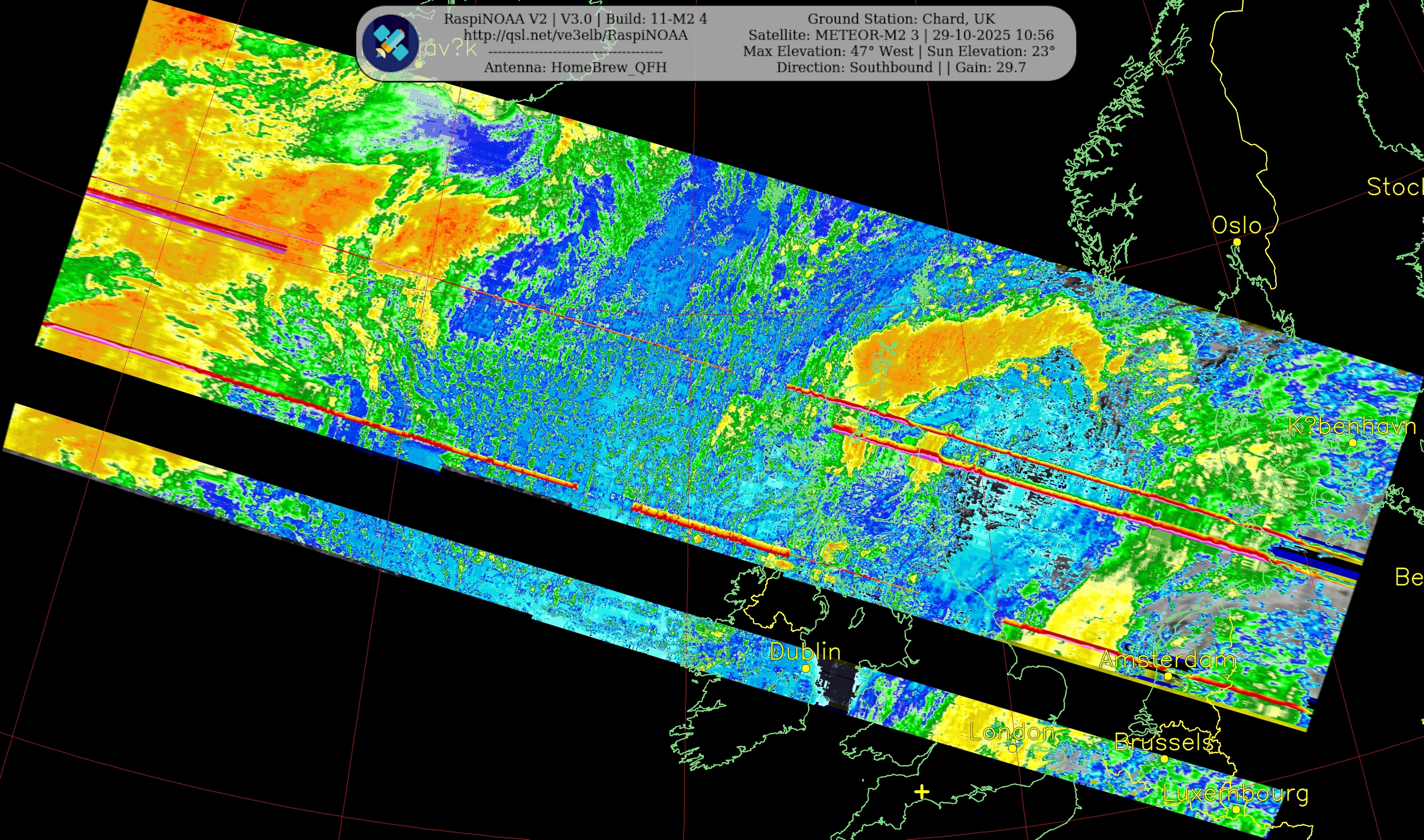This screenshot has height=840, width=1424.
Task: Click the RaspiNOAA satellite logo icon
Action: (390, 43)
